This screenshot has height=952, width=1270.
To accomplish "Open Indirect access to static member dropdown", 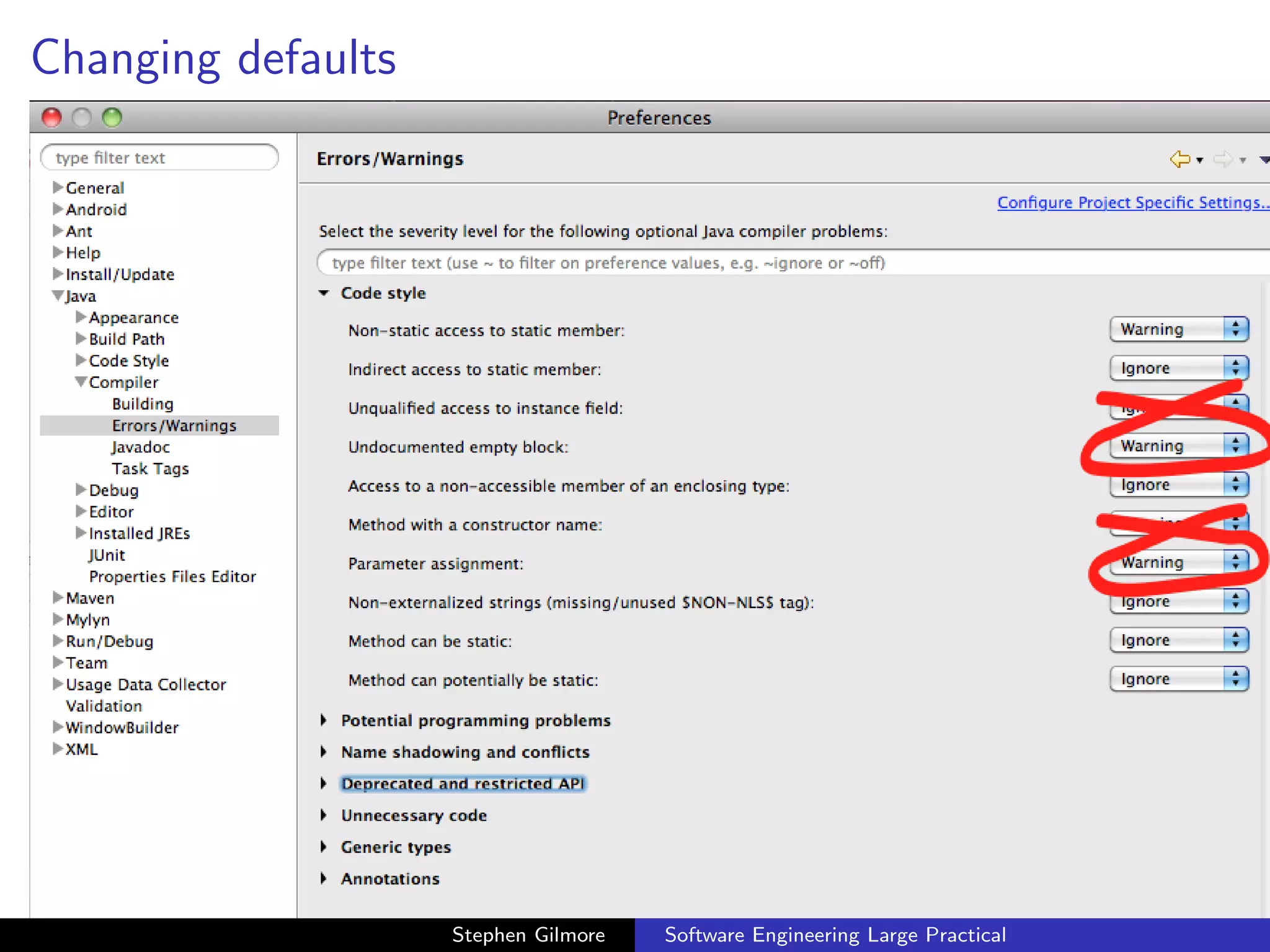I will tap(1179, 368).
